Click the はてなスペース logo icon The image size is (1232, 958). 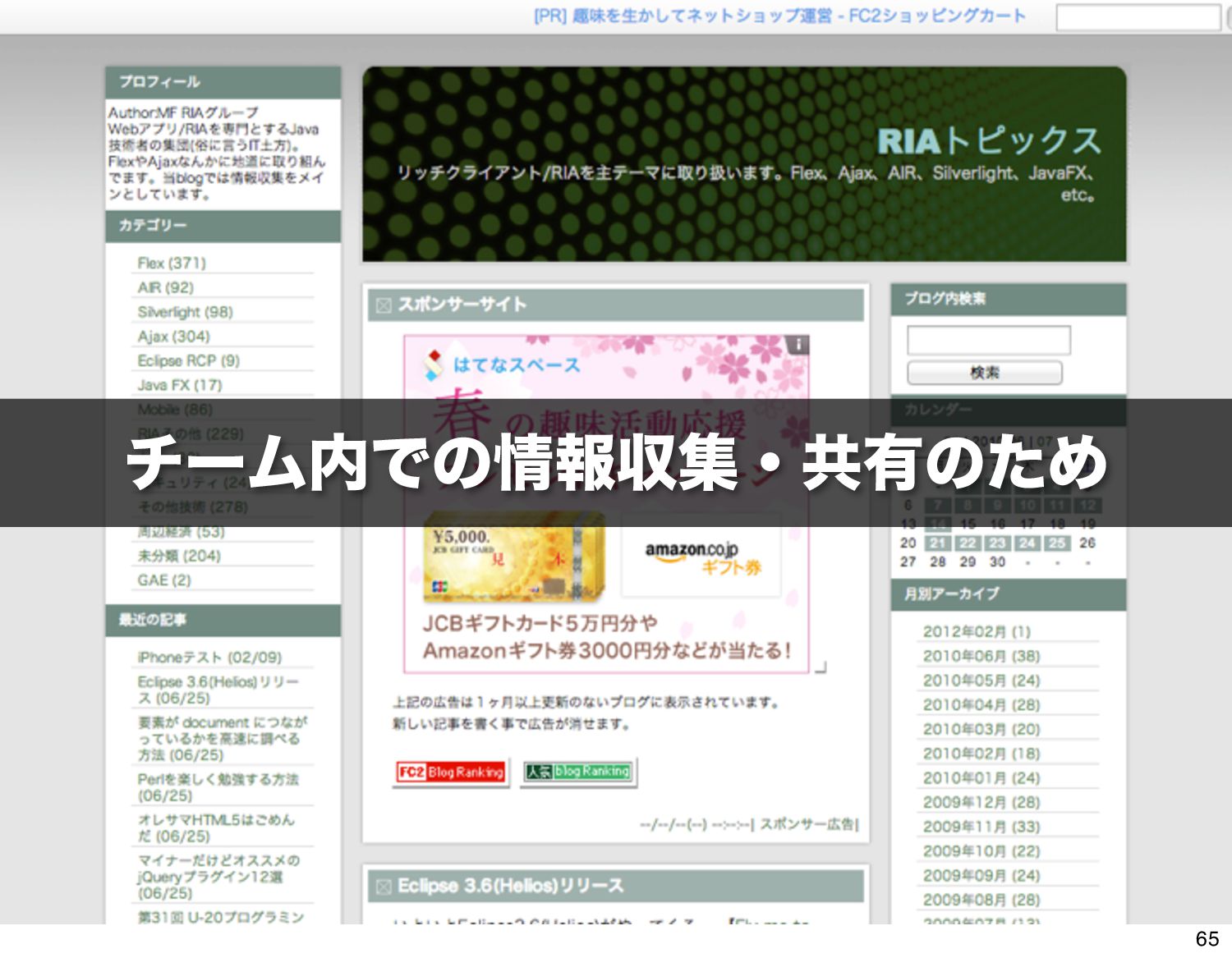pos(434,365)
